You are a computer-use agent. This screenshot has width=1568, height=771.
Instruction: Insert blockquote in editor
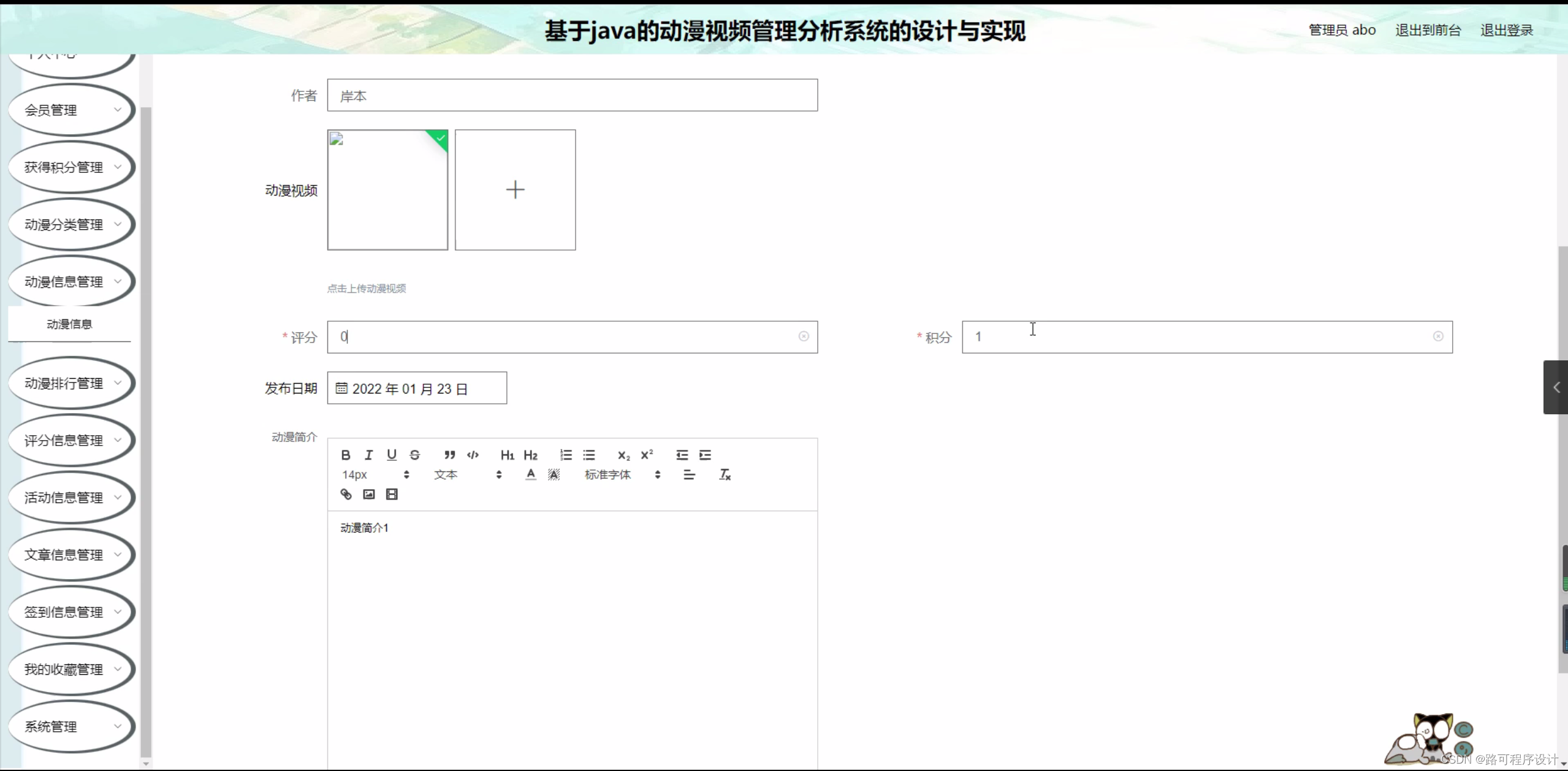pyautogui.click(x=449, y=455)
